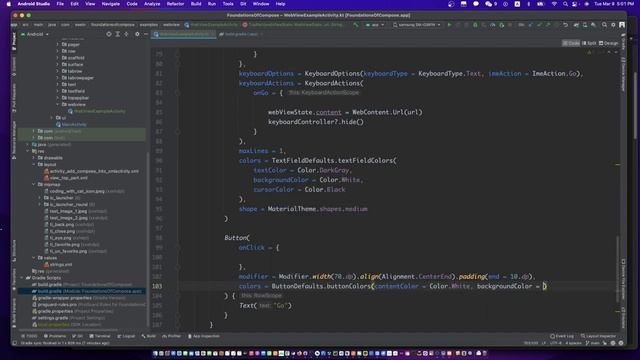Expand the pager folder
640x360 pixels.
[58, 44]
